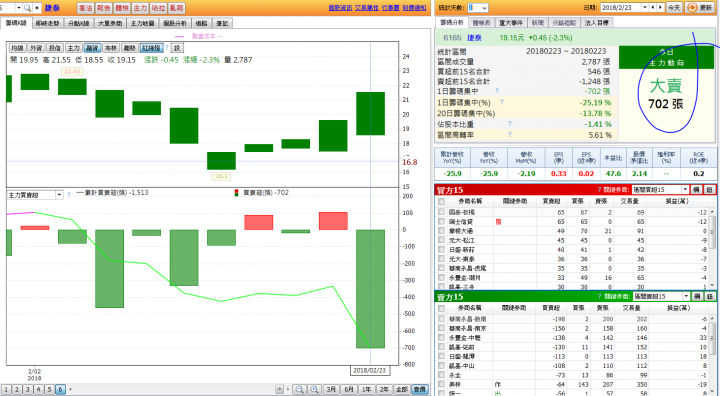
Task: Click the 今天 today button
Action: coord(674,8)
